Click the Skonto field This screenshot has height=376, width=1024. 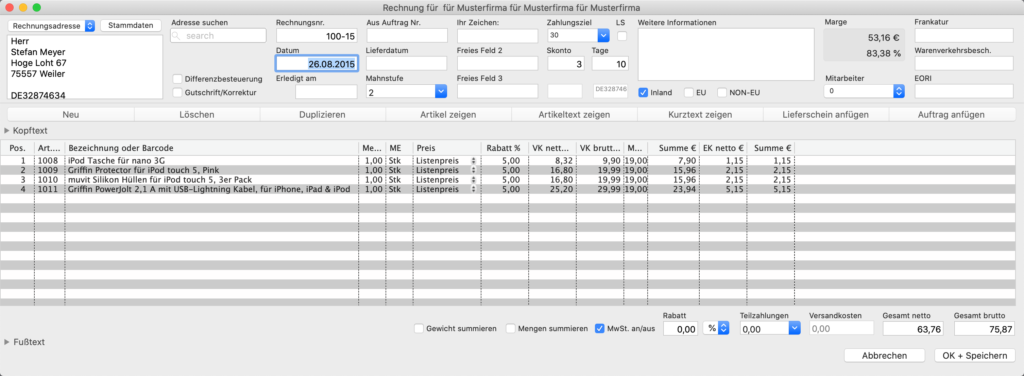(566, 63)
